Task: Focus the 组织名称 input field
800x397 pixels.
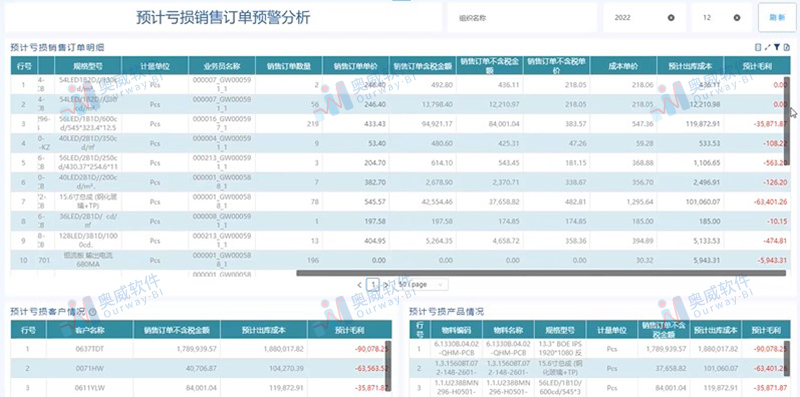Action: pos(522,18)
